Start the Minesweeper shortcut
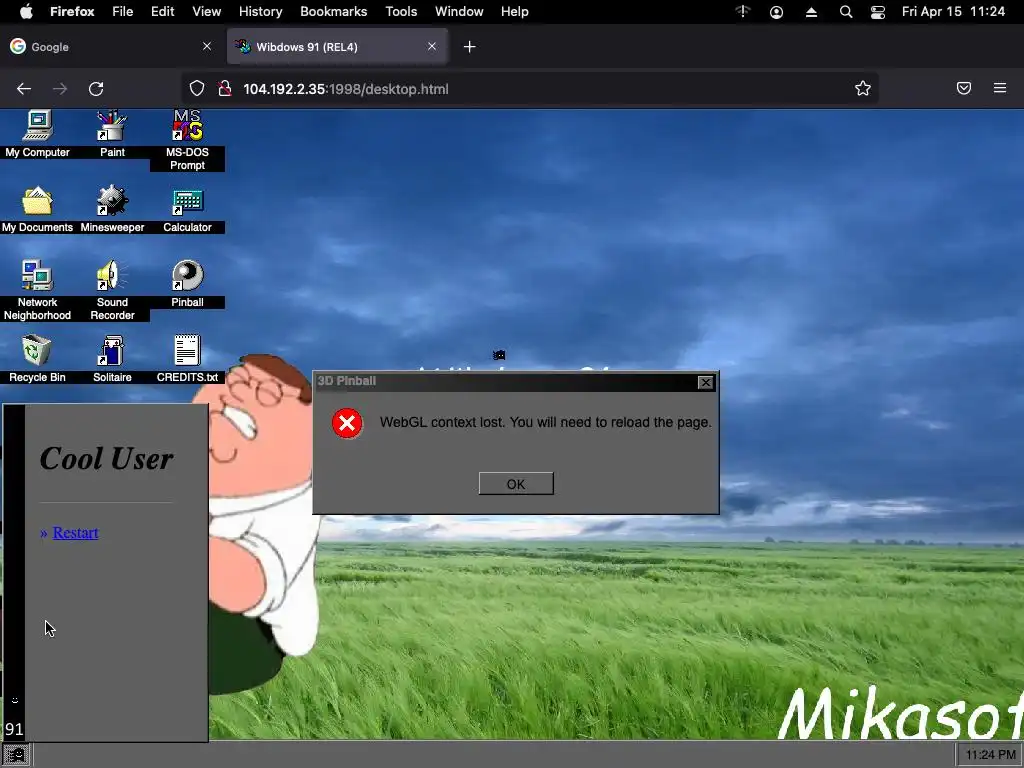This screenshot has width=1024, height=768. (x=112, y=209)
